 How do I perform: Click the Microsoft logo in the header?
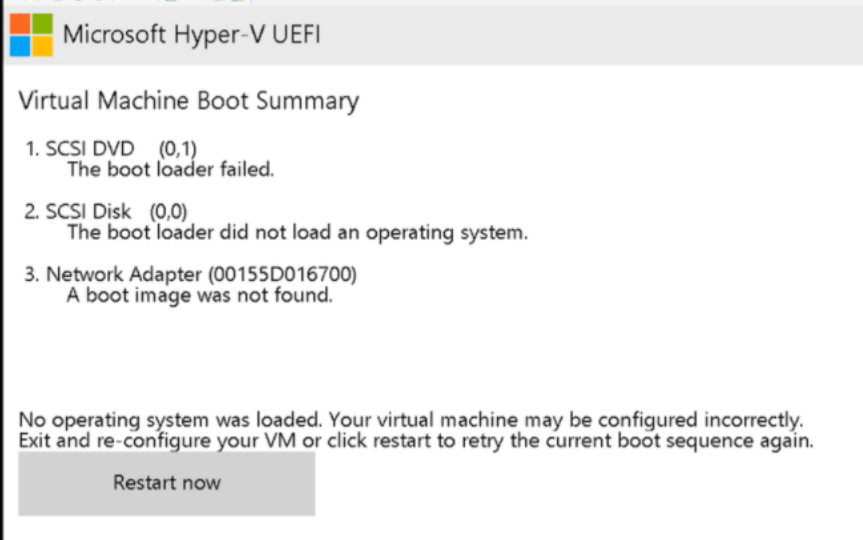[x=31, y=35]
